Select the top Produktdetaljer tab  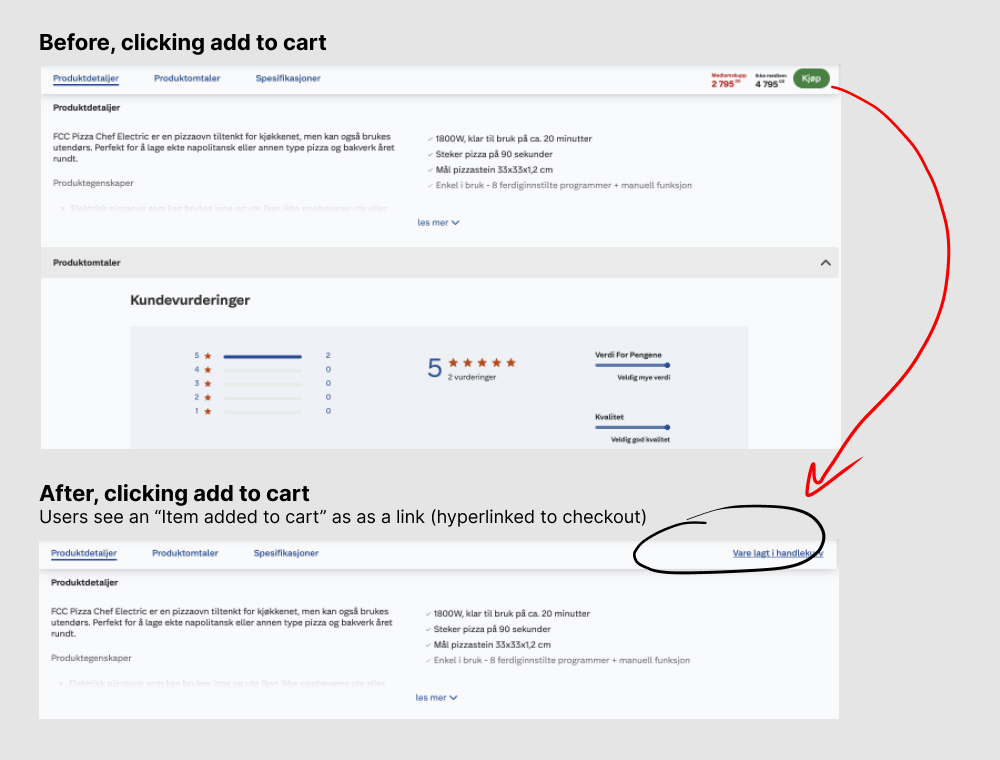click(86, 78)
